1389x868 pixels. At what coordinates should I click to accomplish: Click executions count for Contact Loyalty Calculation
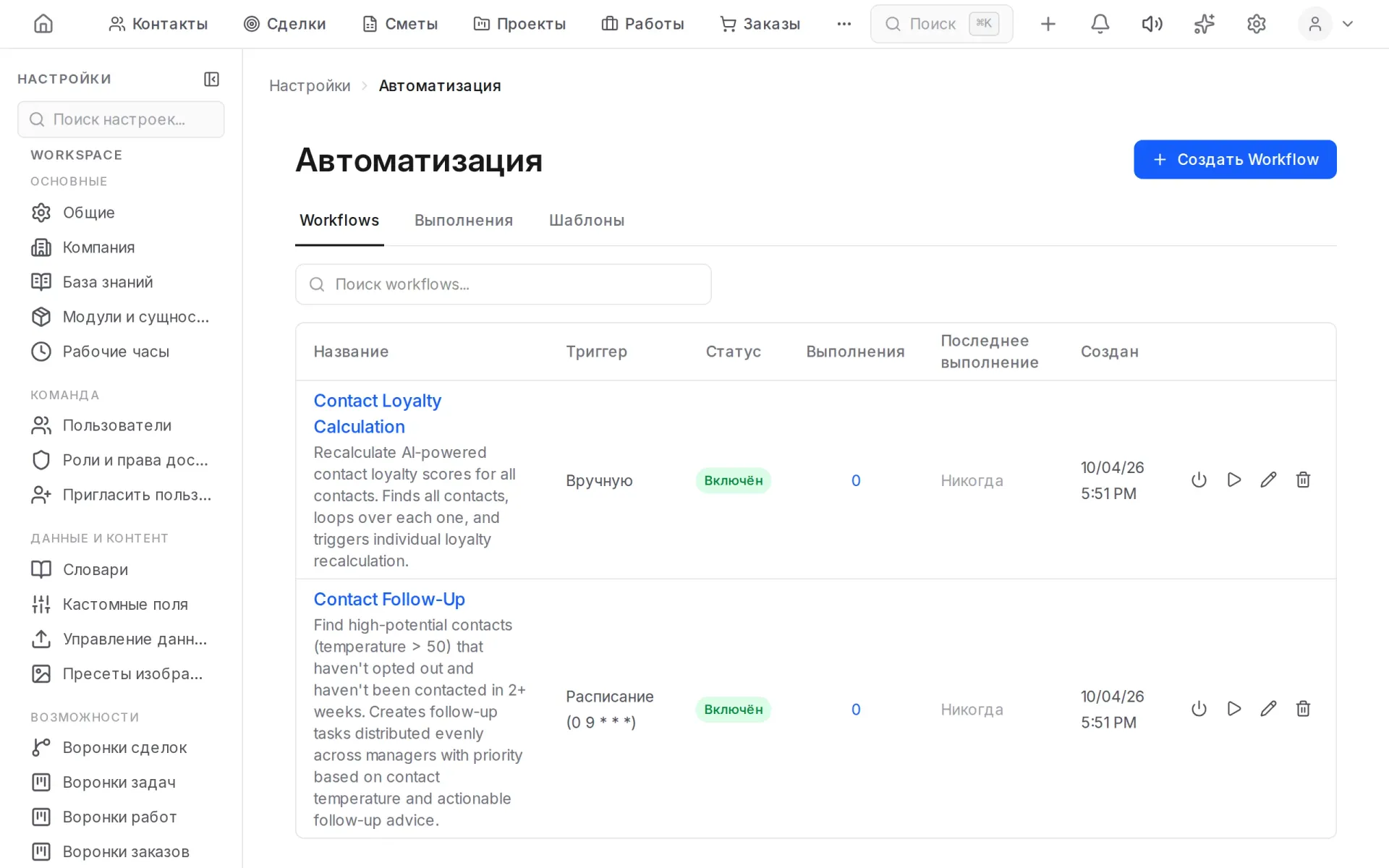tap(856, 480)
